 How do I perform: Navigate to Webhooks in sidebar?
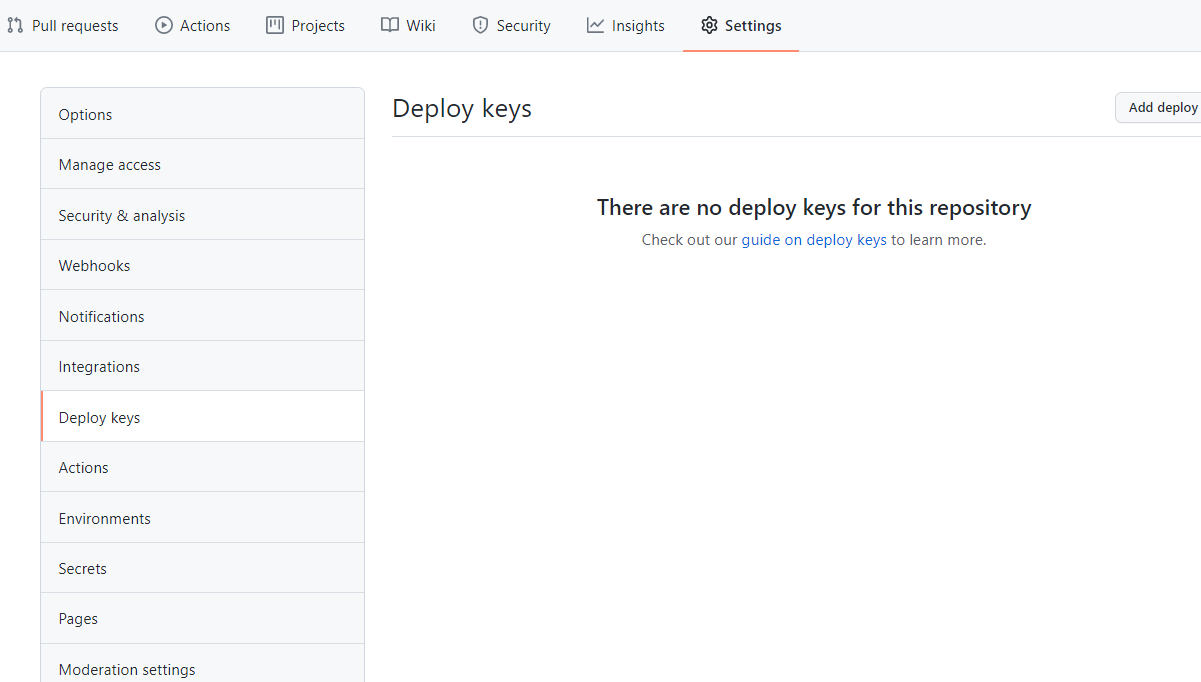(x=94, y=266)
